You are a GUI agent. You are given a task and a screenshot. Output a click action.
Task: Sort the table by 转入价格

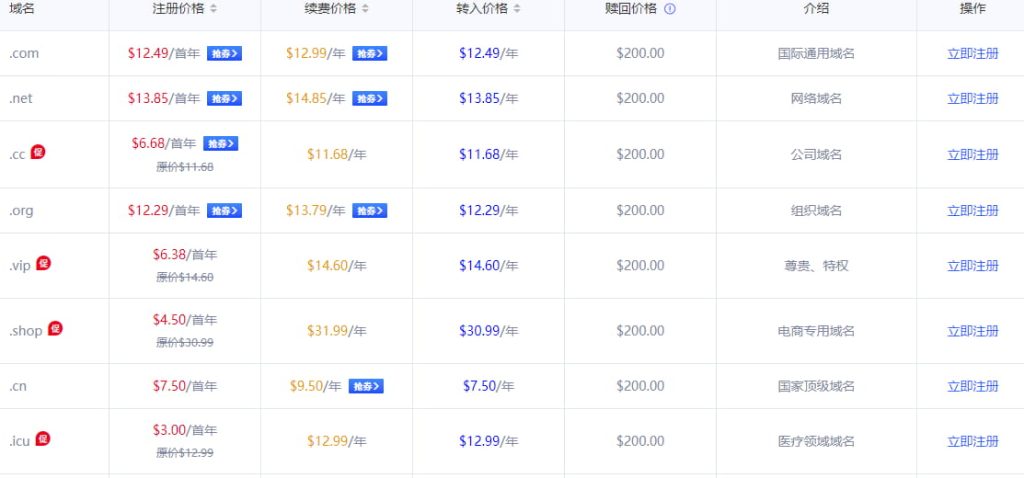[516, 9]
